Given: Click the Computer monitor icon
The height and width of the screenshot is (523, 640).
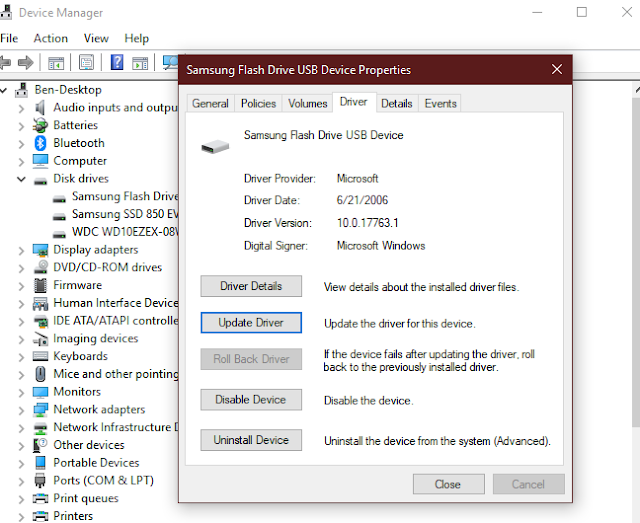Looking at the screenshot, I should (x=40, y=161).
